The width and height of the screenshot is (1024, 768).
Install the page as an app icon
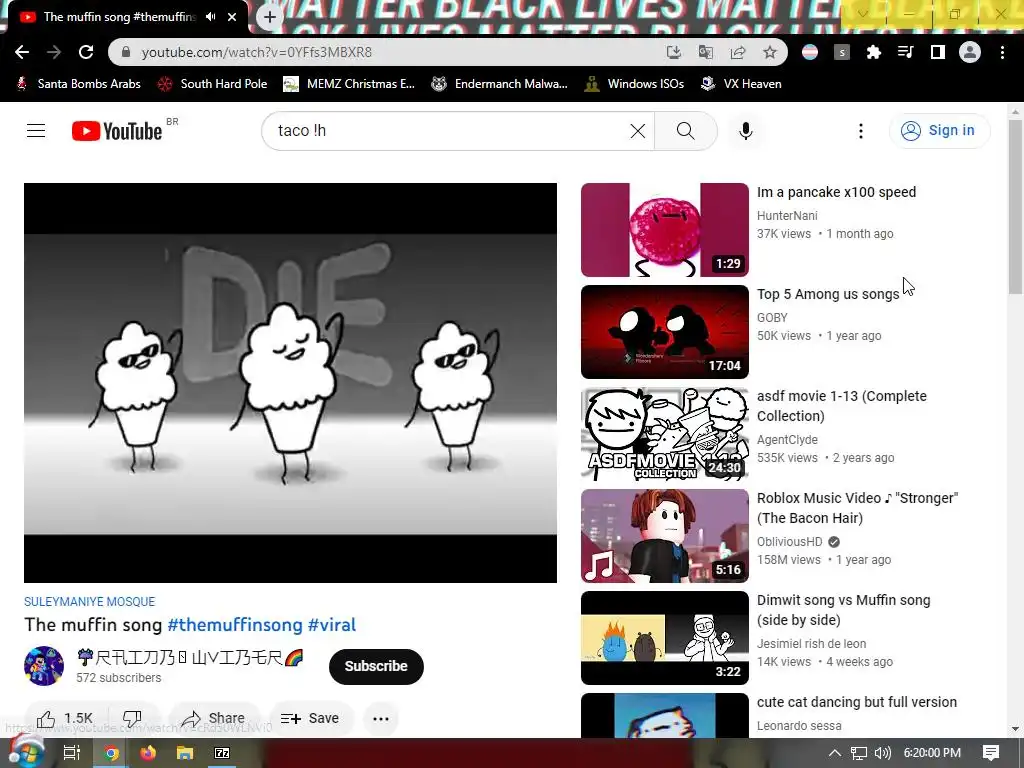coord(673,52)
